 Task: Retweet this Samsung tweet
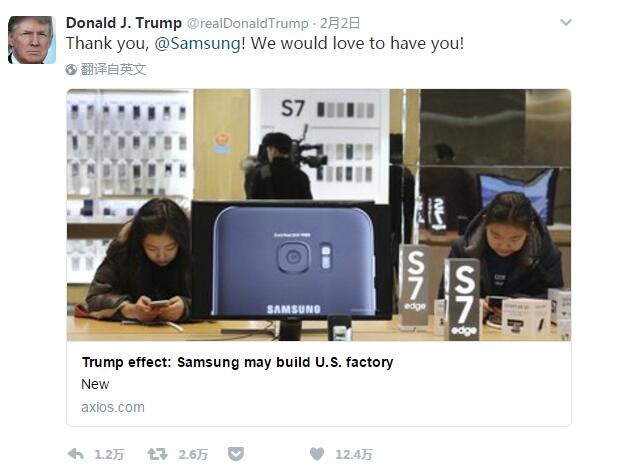point(157,454)
